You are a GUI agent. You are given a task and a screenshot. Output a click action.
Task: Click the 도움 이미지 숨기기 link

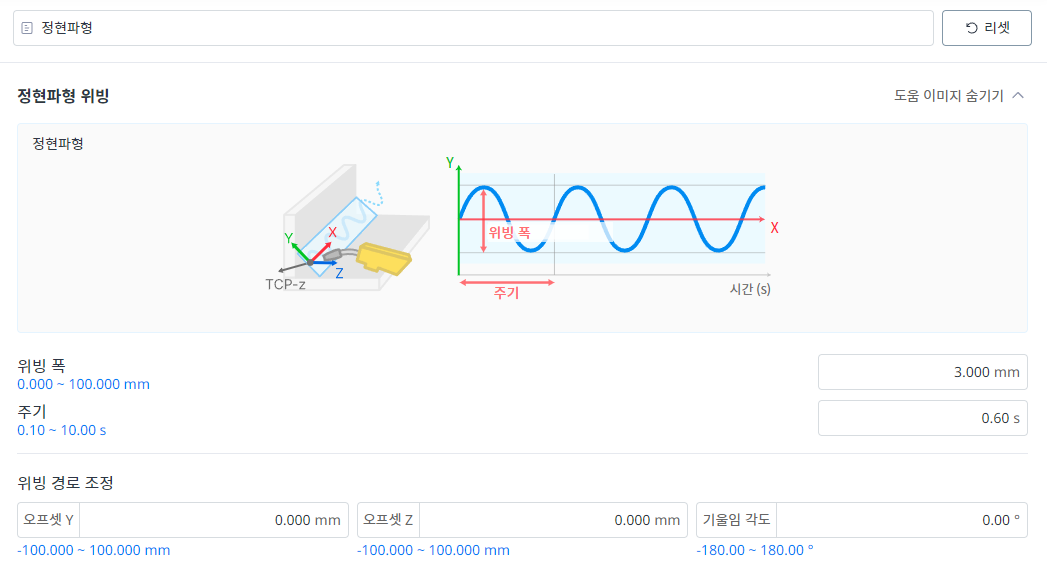(948, 96)
